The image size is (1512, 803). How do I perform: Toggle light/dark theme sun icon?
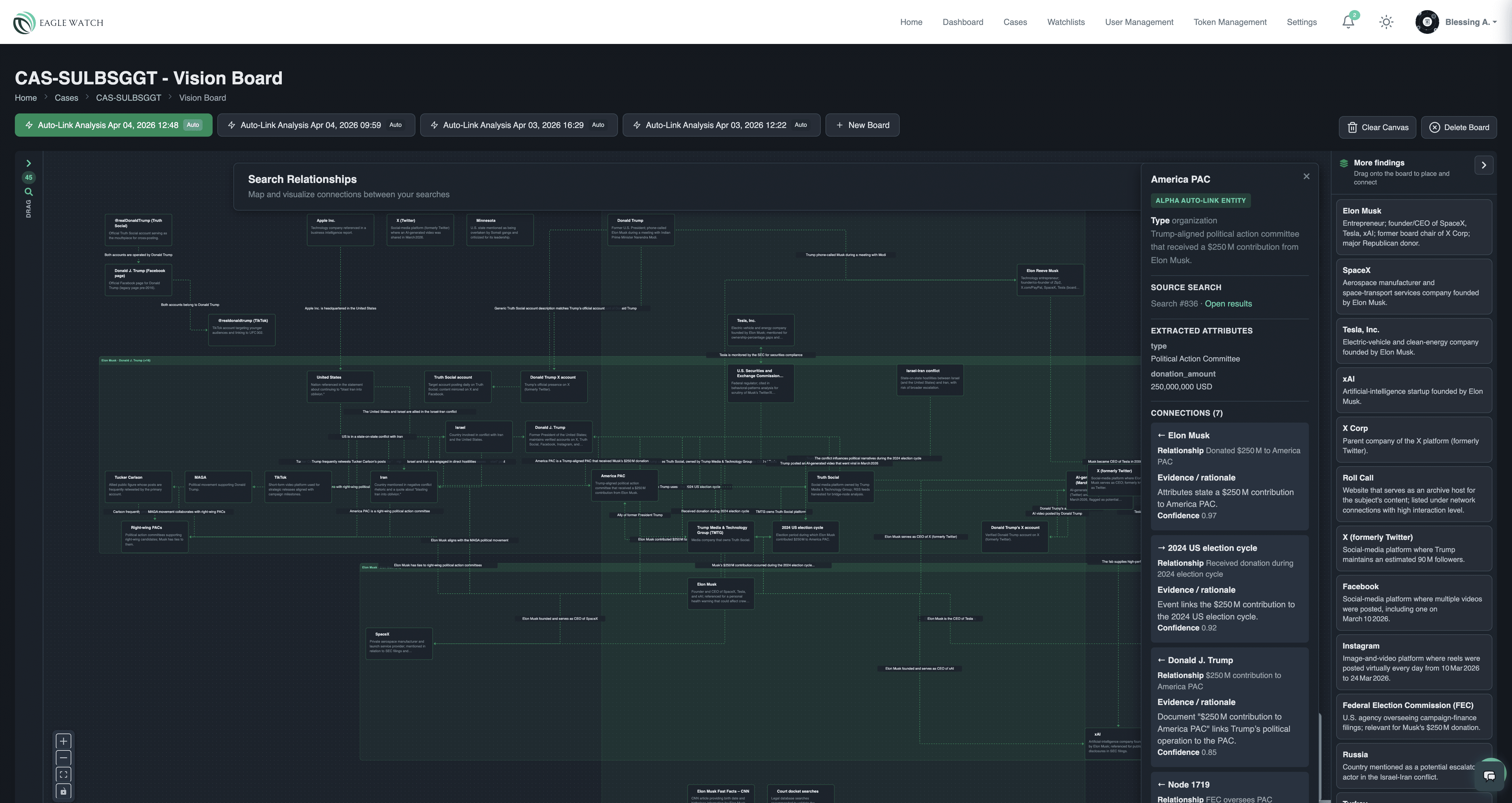[1386, 22]
